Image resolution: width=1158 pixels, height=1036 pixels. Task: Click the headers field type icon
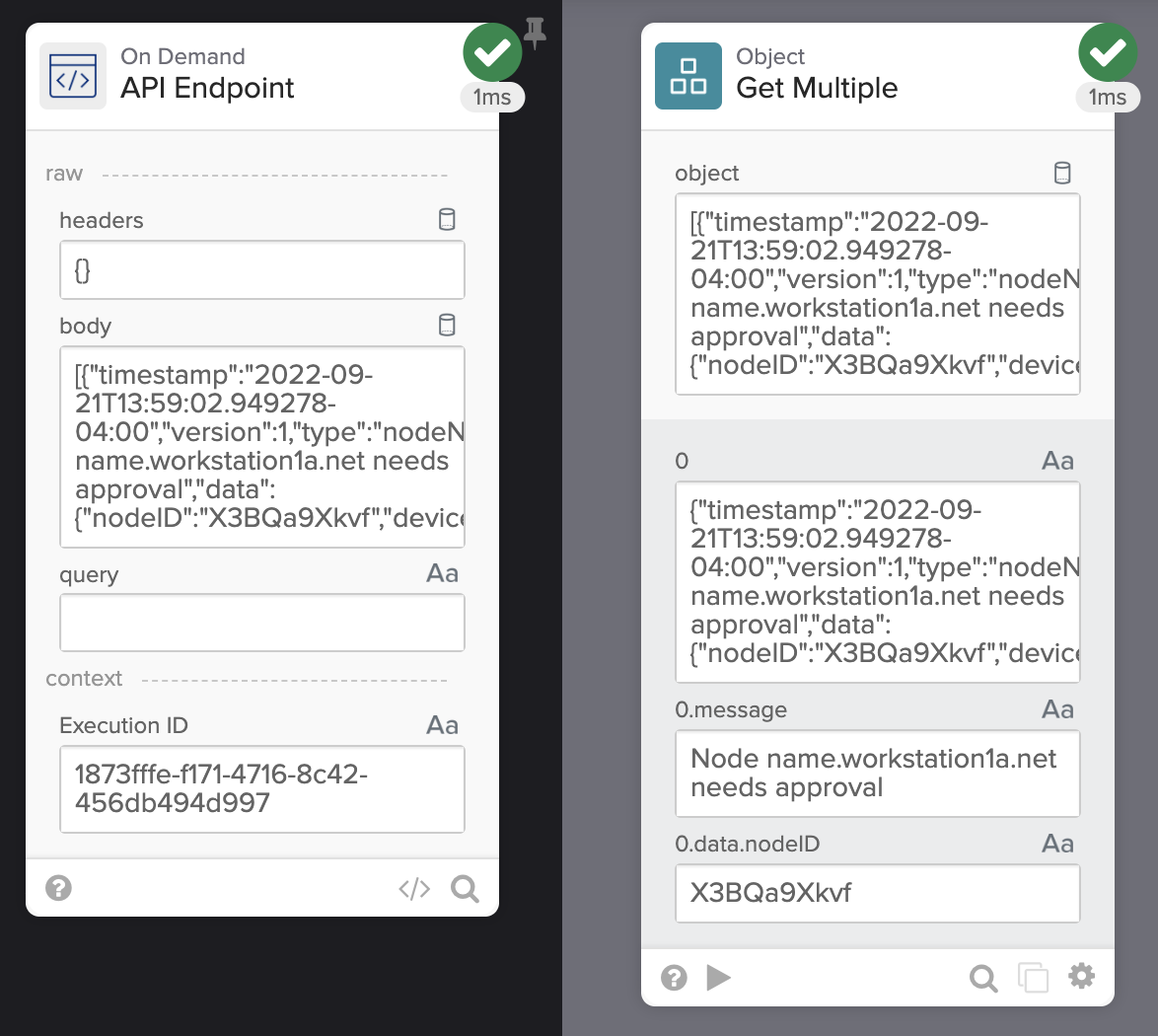click(x=447, y=220)
